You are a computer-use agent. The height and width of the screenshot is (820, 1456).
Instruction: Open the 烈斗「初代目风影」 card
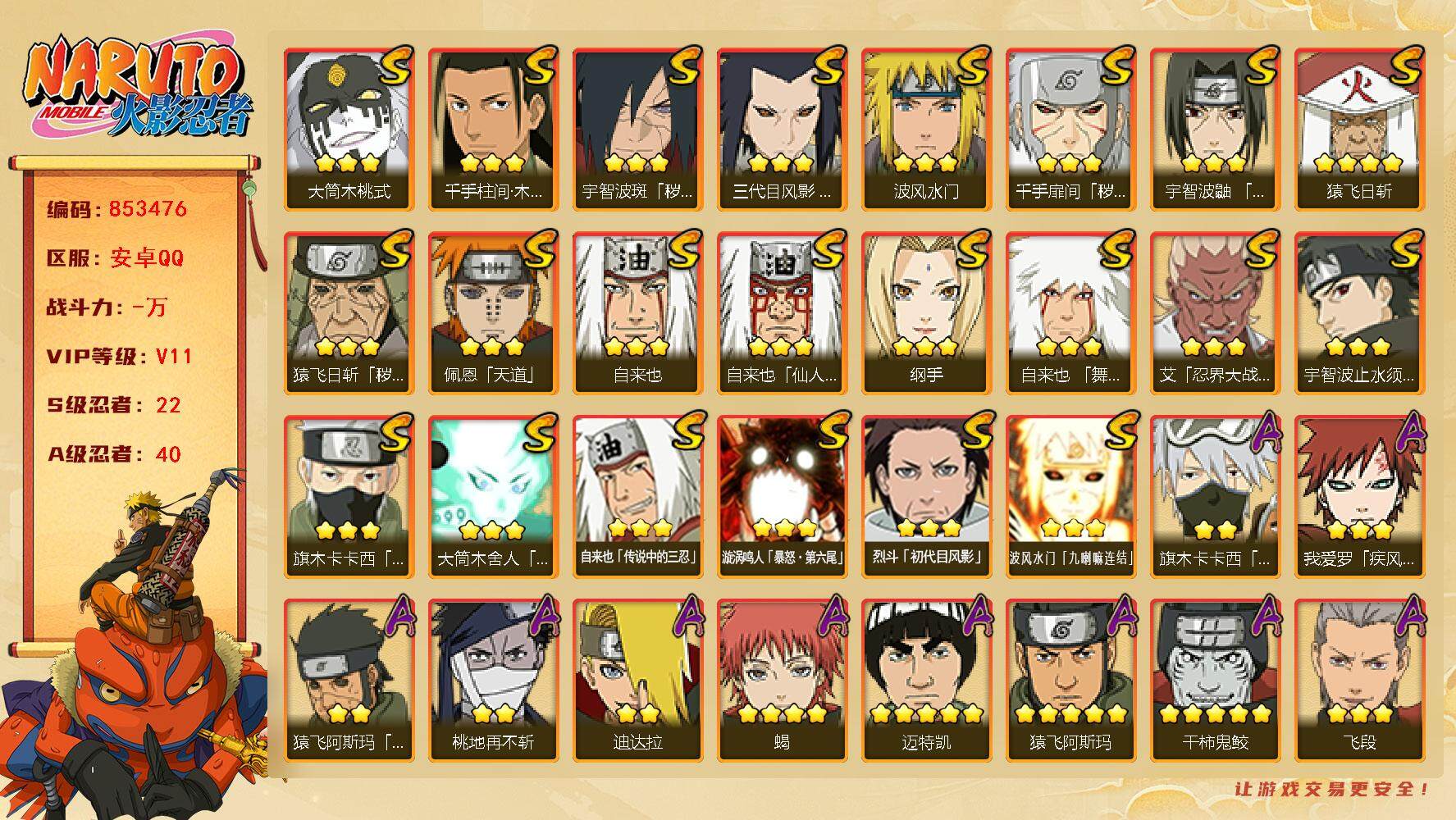(x=926, y=497)
